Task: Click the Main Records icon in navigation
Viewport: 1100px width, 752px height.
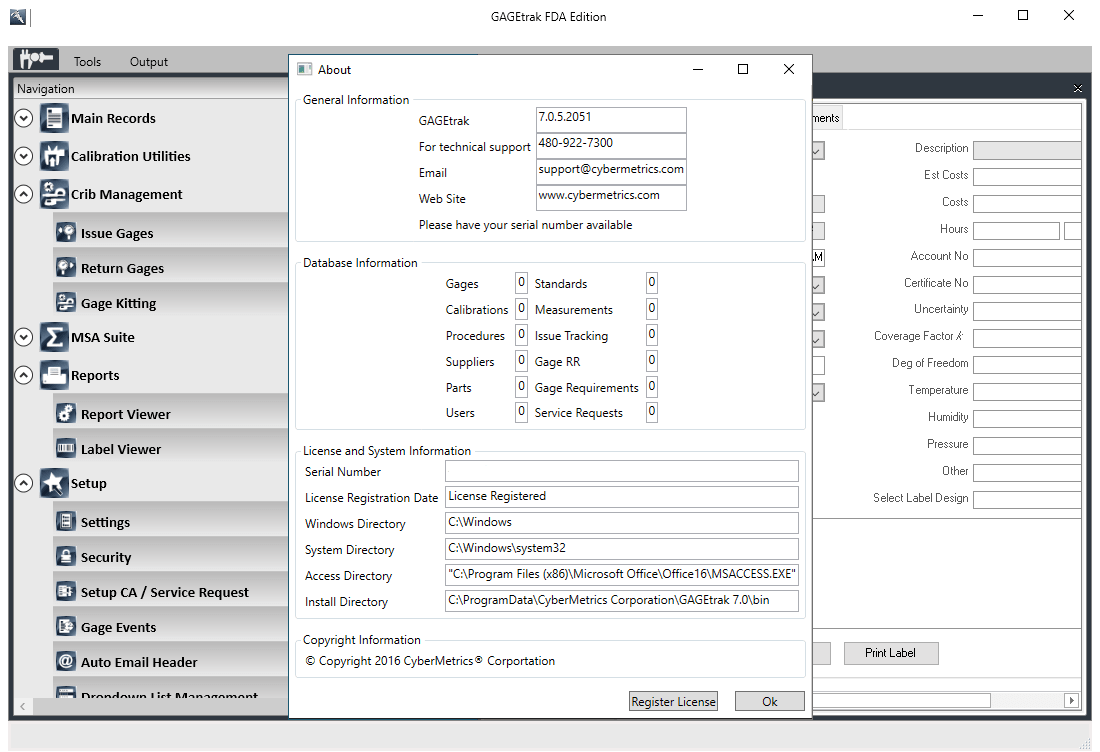Action: [x=54, y=119]
